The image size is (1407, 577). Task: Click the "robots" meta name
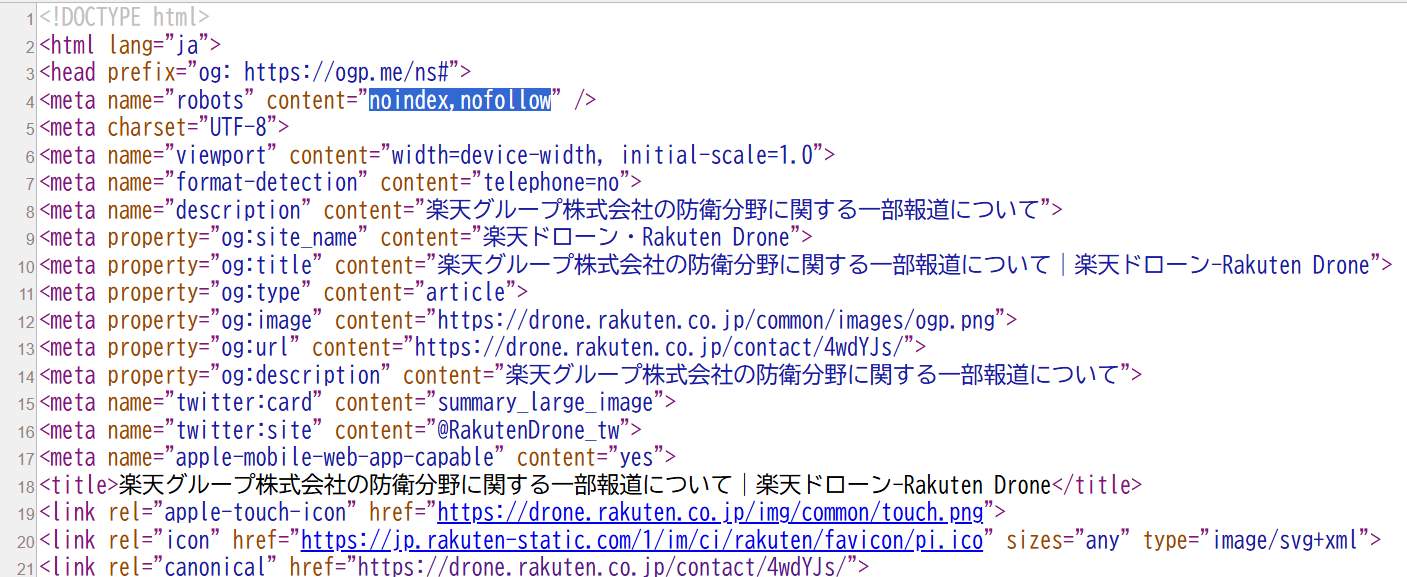[x=209, y=100]
